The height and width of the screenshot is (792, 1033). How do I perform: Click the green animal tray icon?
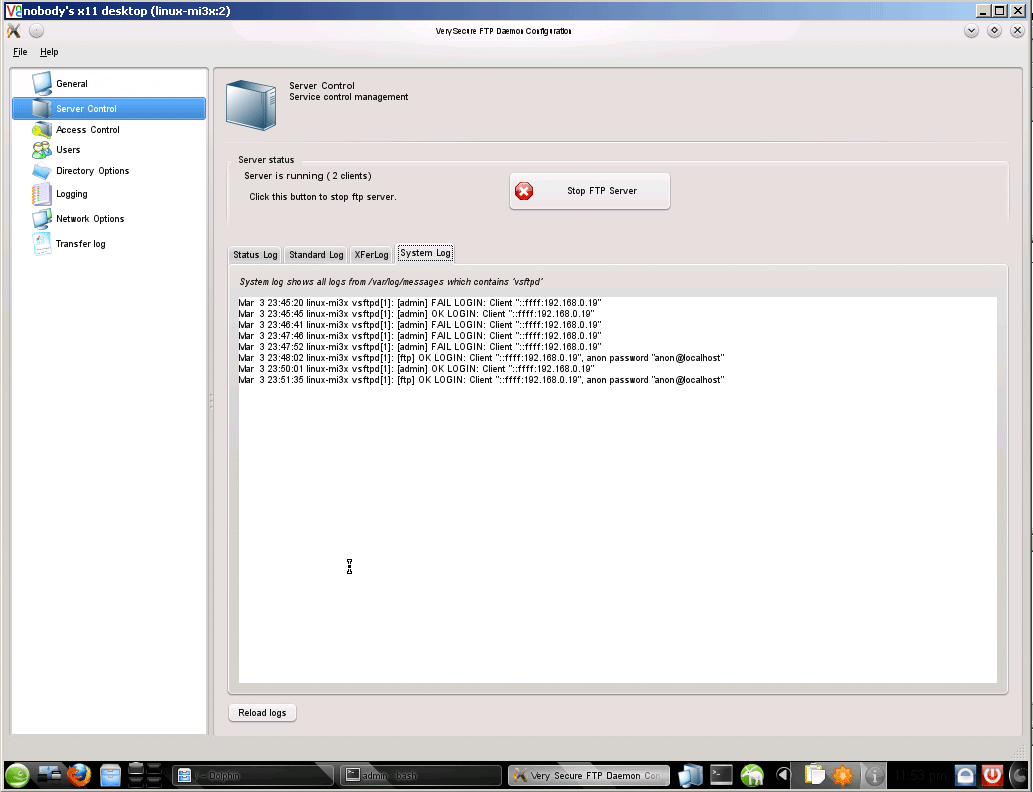(752, 776)
